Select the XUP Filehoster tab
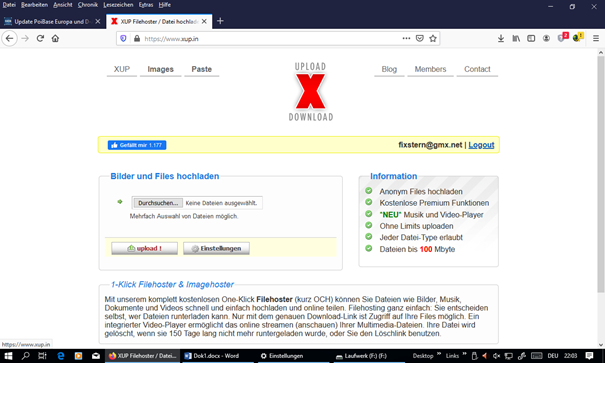This screenshot has height=393, width=605. [x=159, y=22]
